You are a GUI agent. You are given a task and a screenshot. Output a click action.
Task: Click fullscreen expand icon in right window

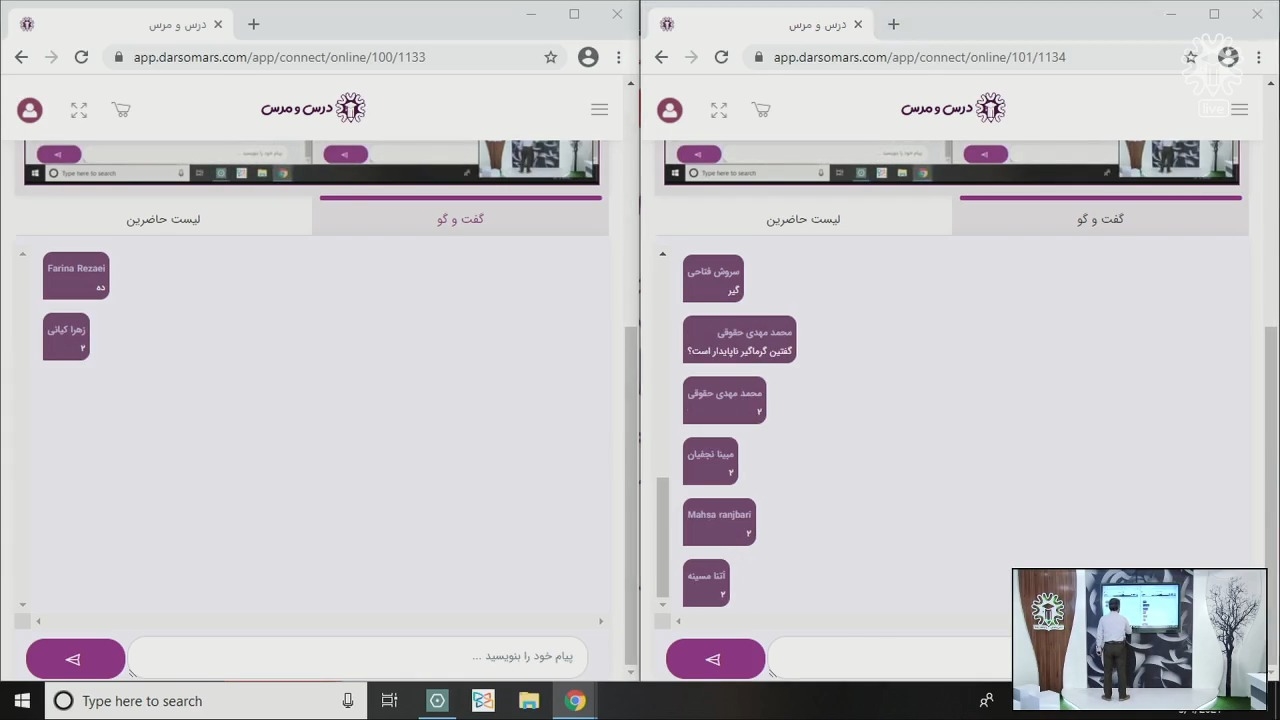click(719, 110)
